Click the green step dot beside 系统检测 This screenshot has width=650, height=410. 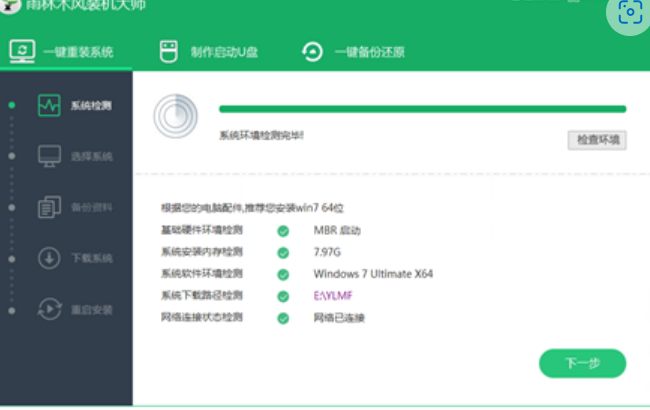pyautogui.click(x=12, y=105)
